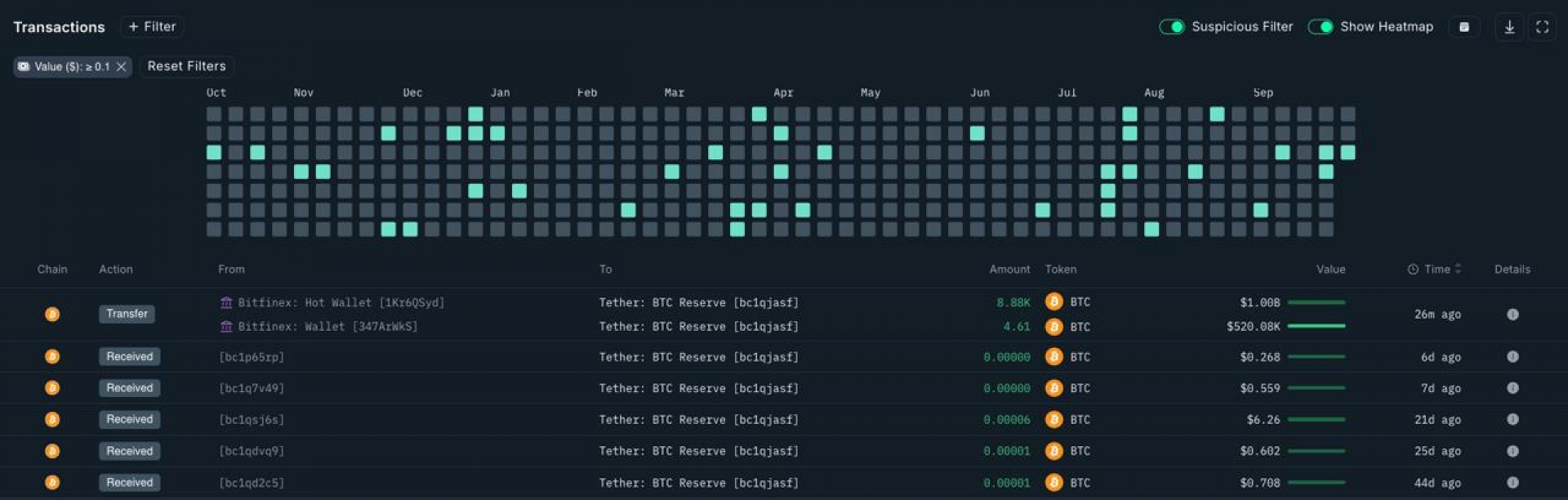Open the + Filter menu
The image size is (1568, 500).
152,27
